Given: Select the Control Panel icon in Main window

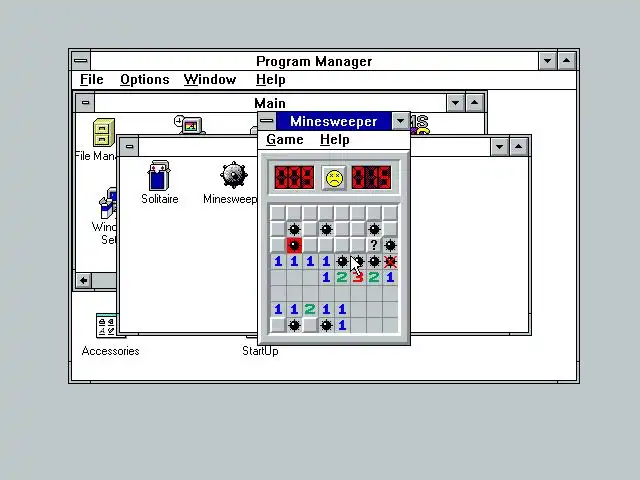Looking at the screenshot, I should point(188,124).
